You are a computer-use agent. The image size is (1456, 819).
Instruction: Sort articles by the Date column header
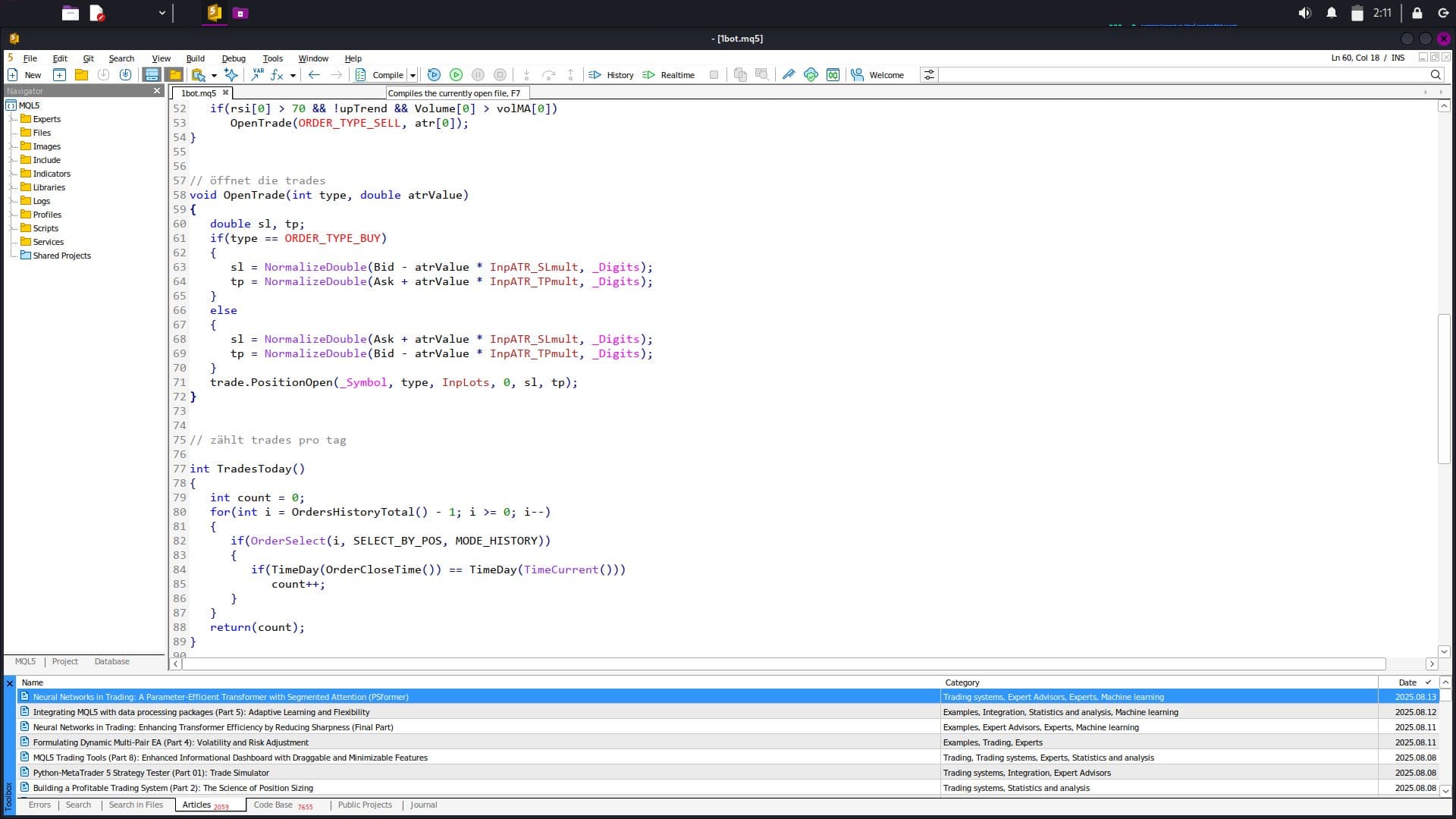tap(1407, 682)
